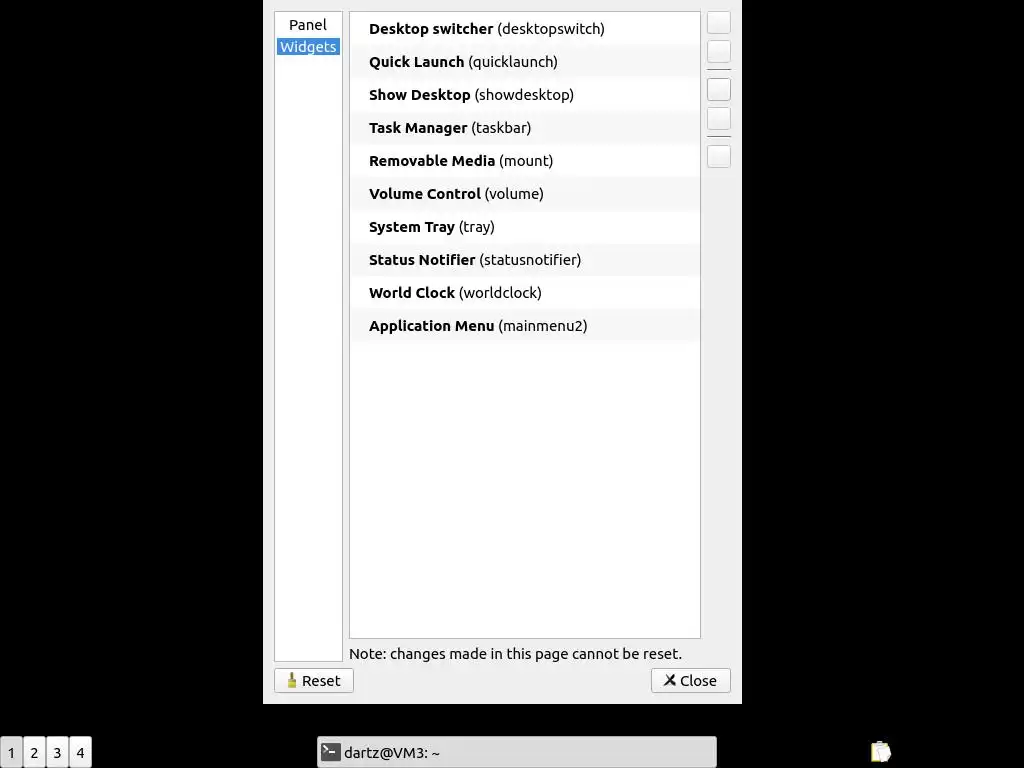Switch to desktop 1 in the pager

(x=11, y=752)
